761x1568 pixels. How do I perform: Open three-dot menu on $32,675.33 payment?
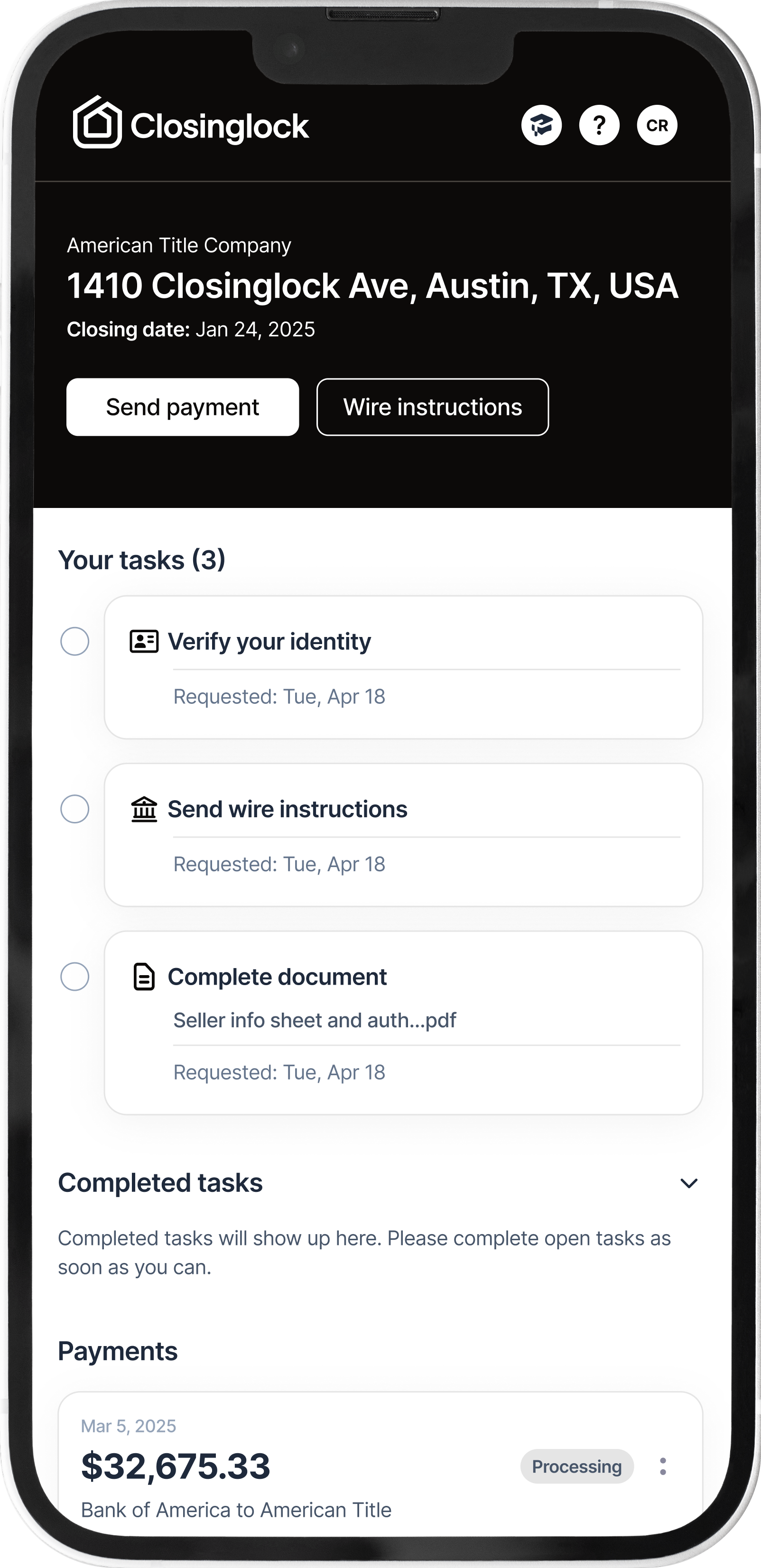pos(663,1467)
